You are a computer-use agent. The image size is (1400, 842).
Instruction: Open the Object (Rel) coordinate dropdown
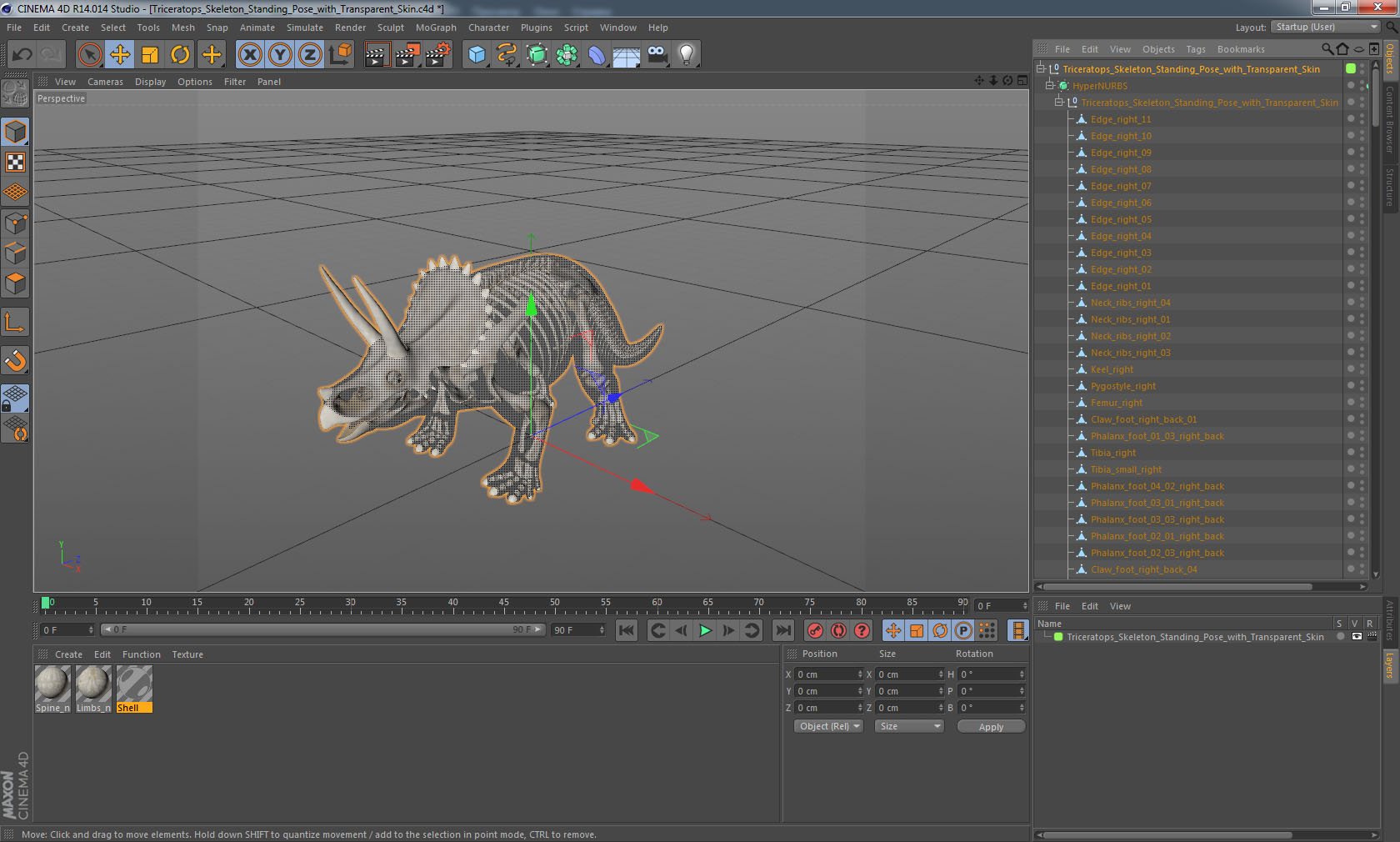tap(829, 727)
